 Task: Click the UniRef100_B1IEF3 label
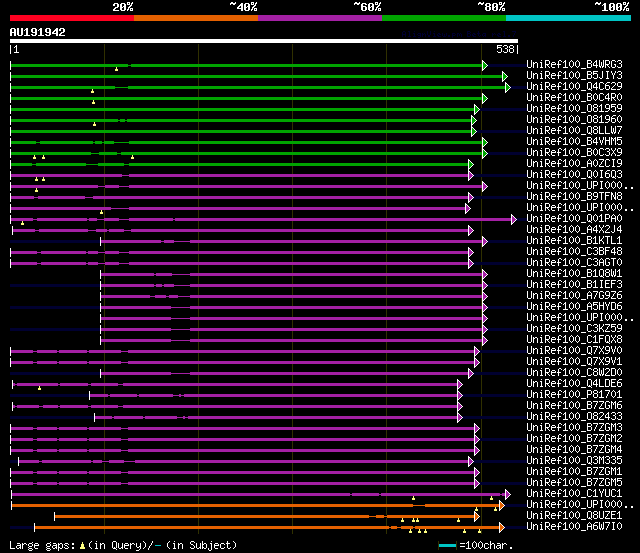pyautogui.click(x=574, y=284)
